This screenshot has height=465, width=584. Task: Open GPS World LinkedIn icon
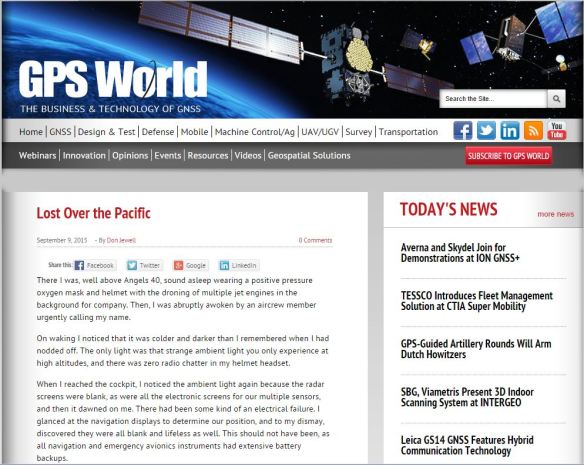pyautogui.click(x=510, y=131)
